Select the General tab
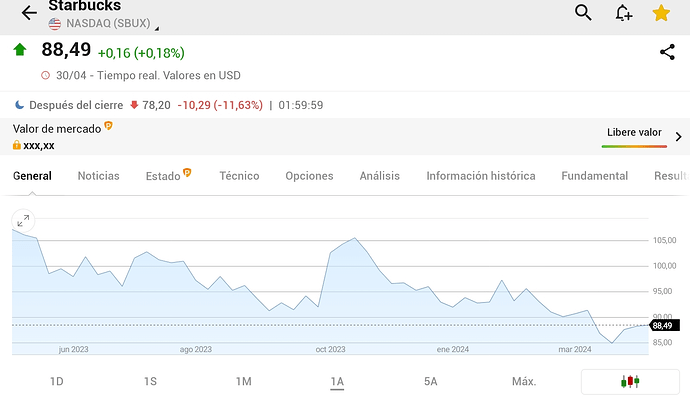 (32, 176)
